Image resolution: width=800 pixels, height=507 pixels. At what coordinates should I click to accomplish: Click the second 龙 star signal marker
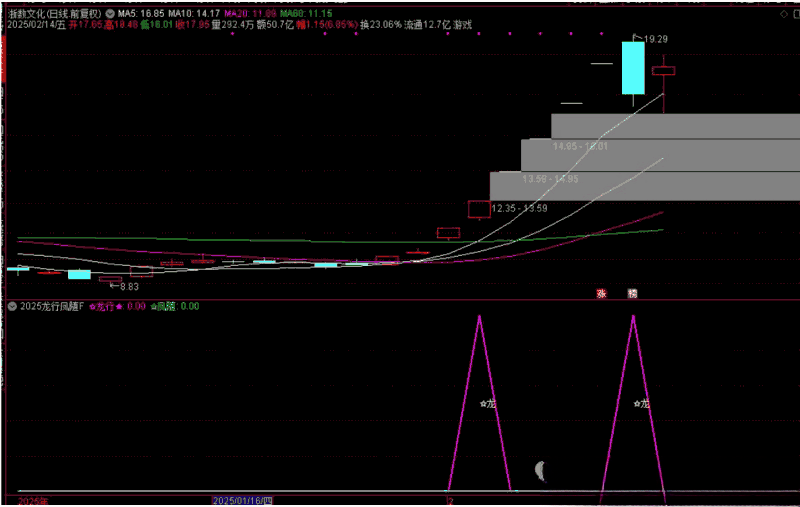point(642,404)
